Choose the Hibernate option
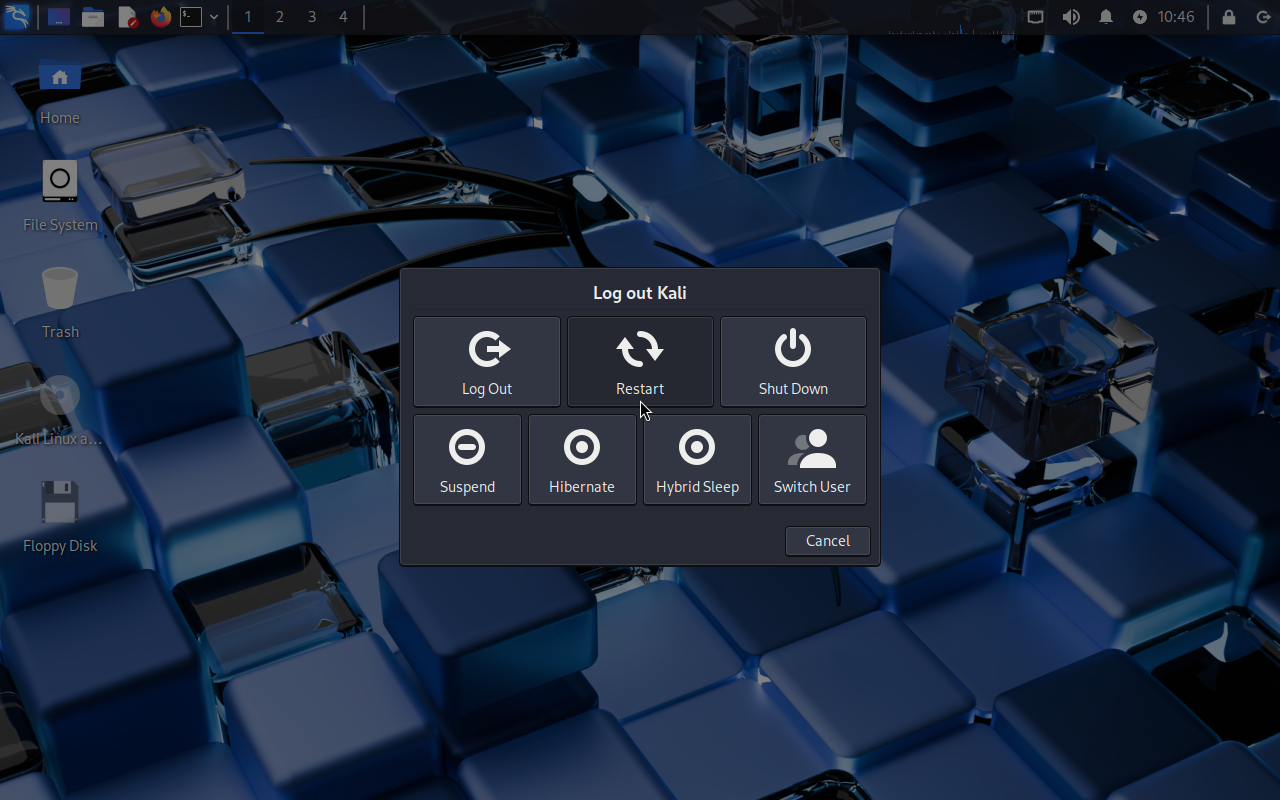Screen dimensions: 1280x800 tap(582, 460)
